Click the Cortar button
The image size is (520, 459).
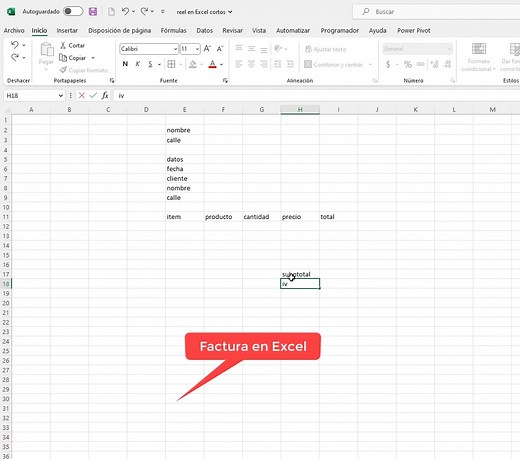72,45
